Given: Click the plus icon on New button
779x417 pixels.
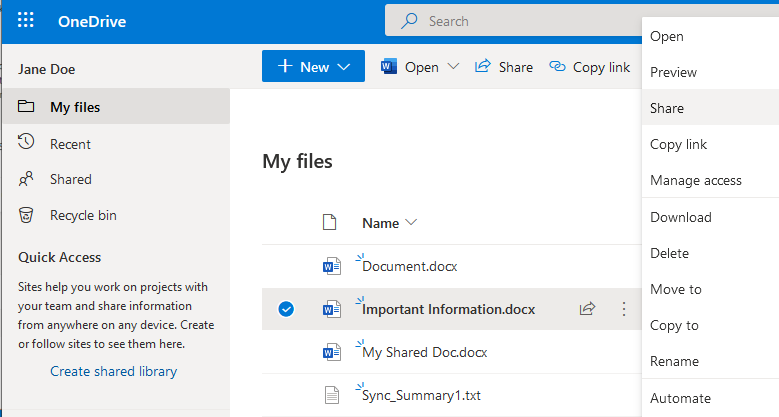Looking at the screenshot, I should [x=285, y=66].
